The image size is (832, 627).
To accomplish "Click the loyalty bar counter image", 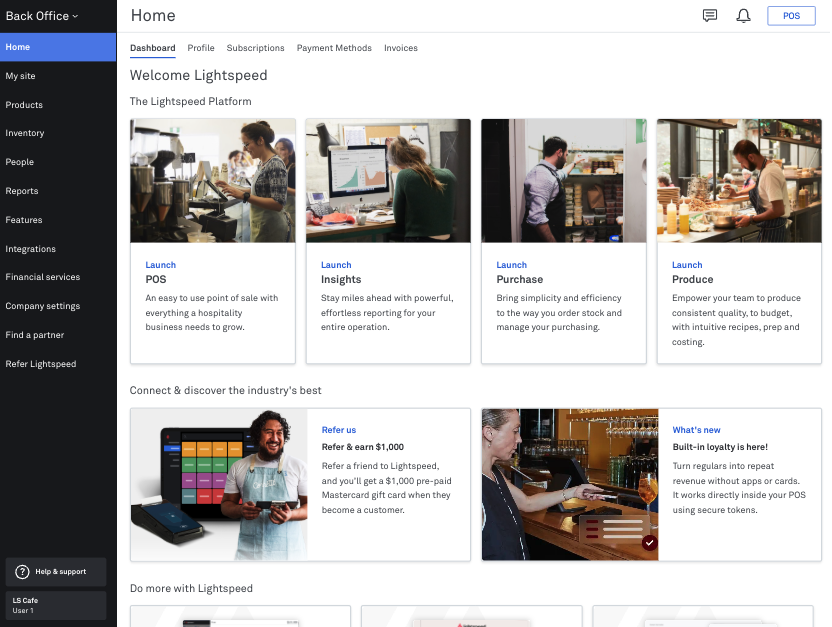I will point(570,484).
